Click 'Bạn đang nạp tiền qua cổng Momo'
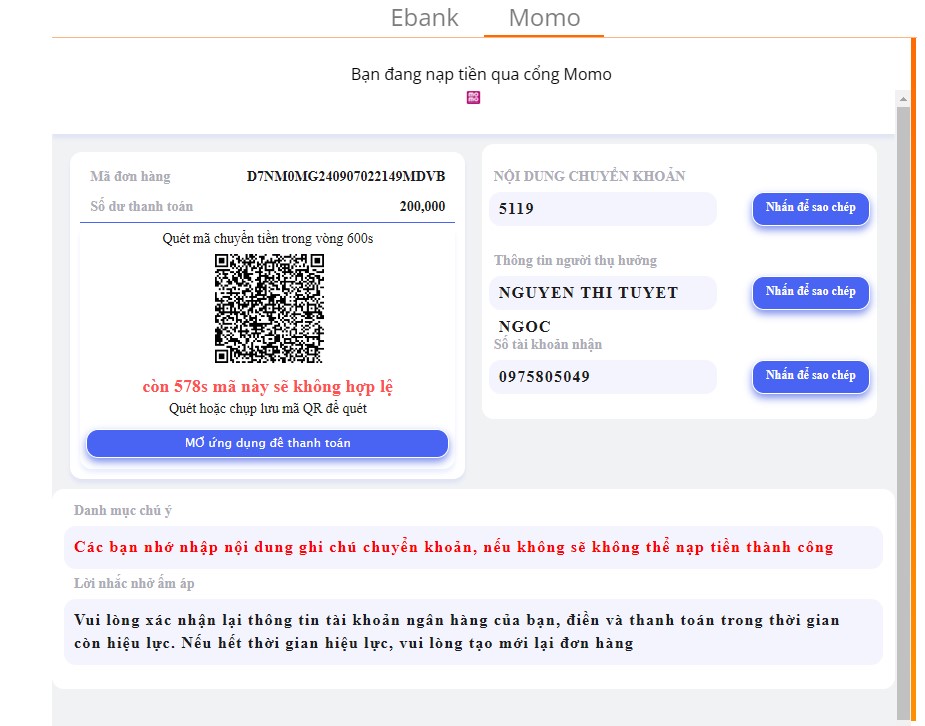Image resolution: width=925 pixels, height=726 pixels. coord(481,74)
